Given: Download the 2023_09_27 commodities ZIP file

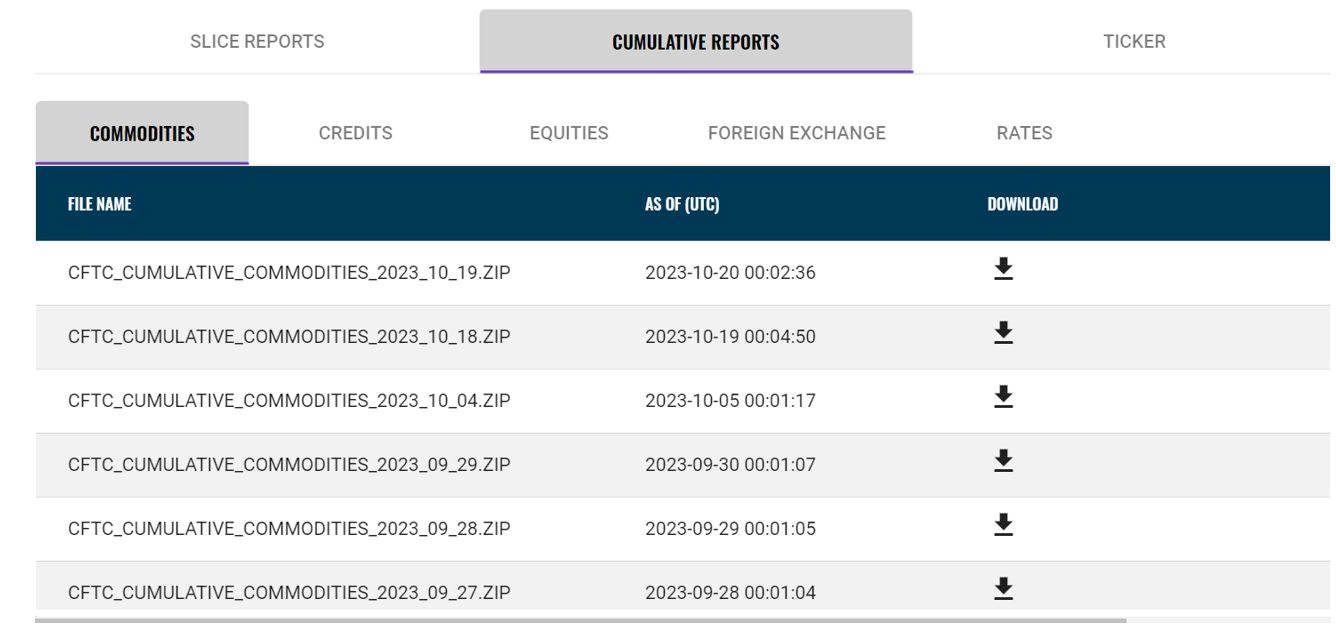Looking at the screenshot, I should 1003,589.
